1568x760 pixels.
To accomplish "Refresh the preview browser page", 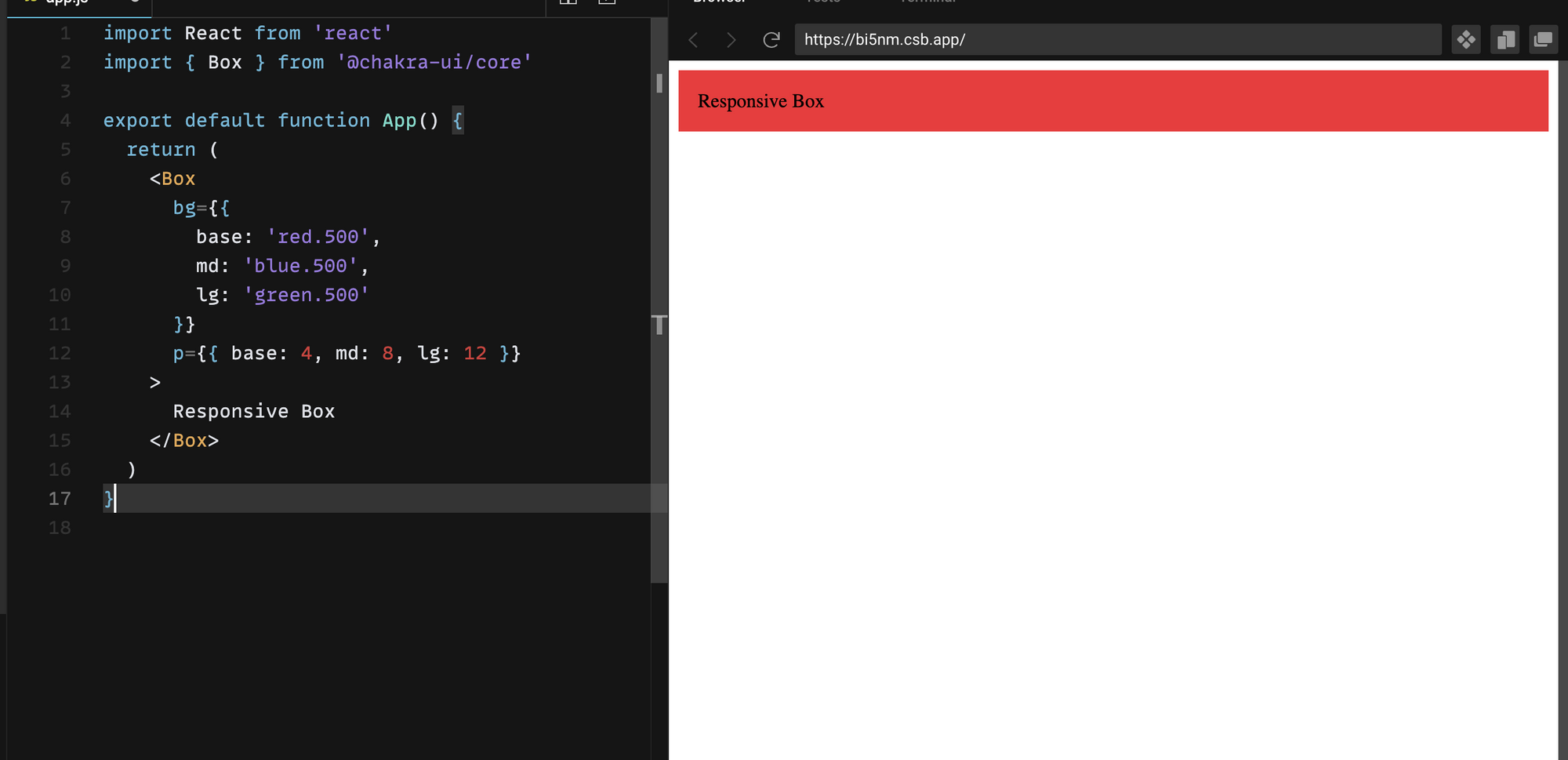I will (x=771, y=40).
